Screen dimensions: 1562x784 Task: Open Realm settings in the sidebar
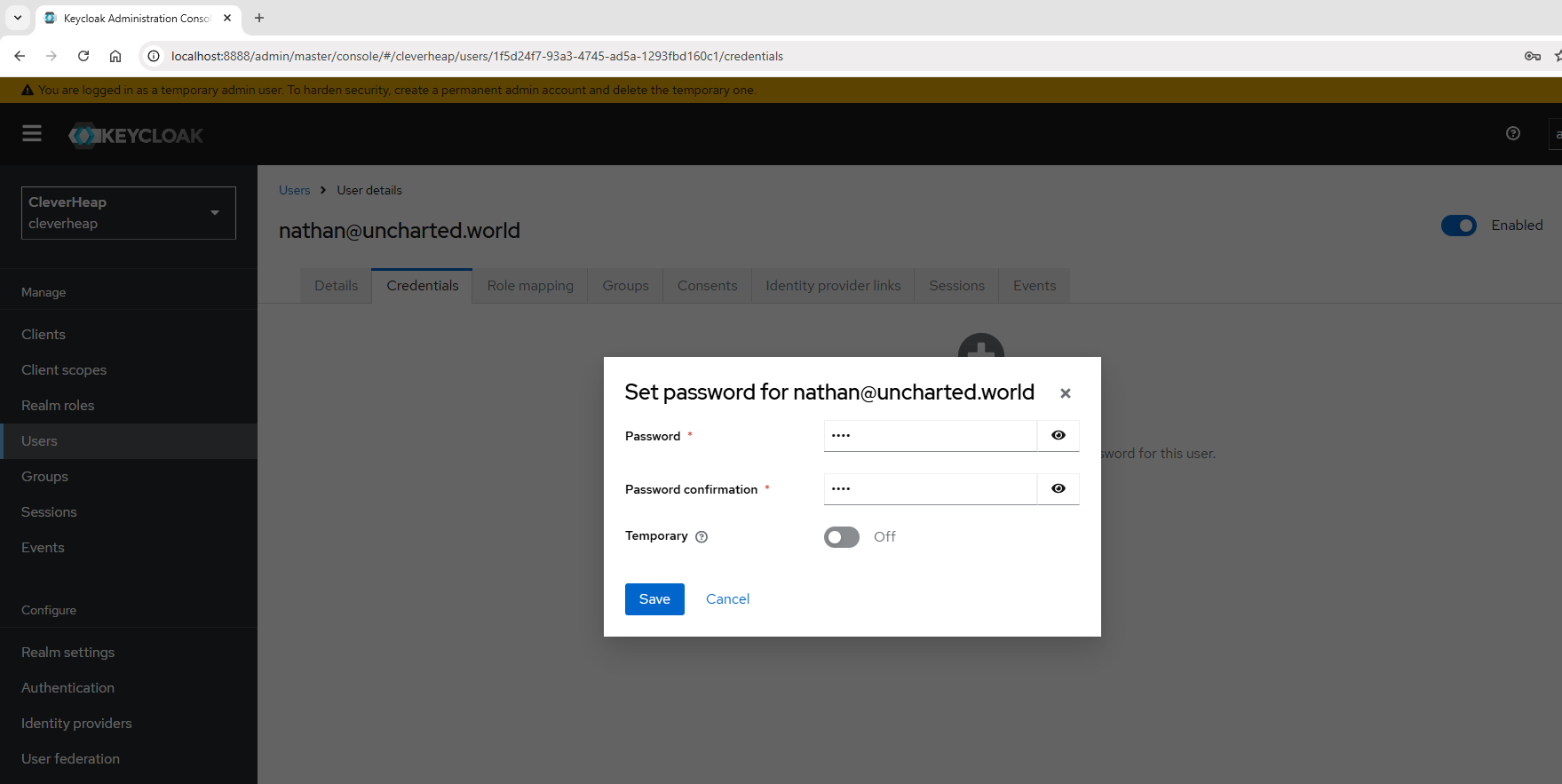click(x=129, y=653)
